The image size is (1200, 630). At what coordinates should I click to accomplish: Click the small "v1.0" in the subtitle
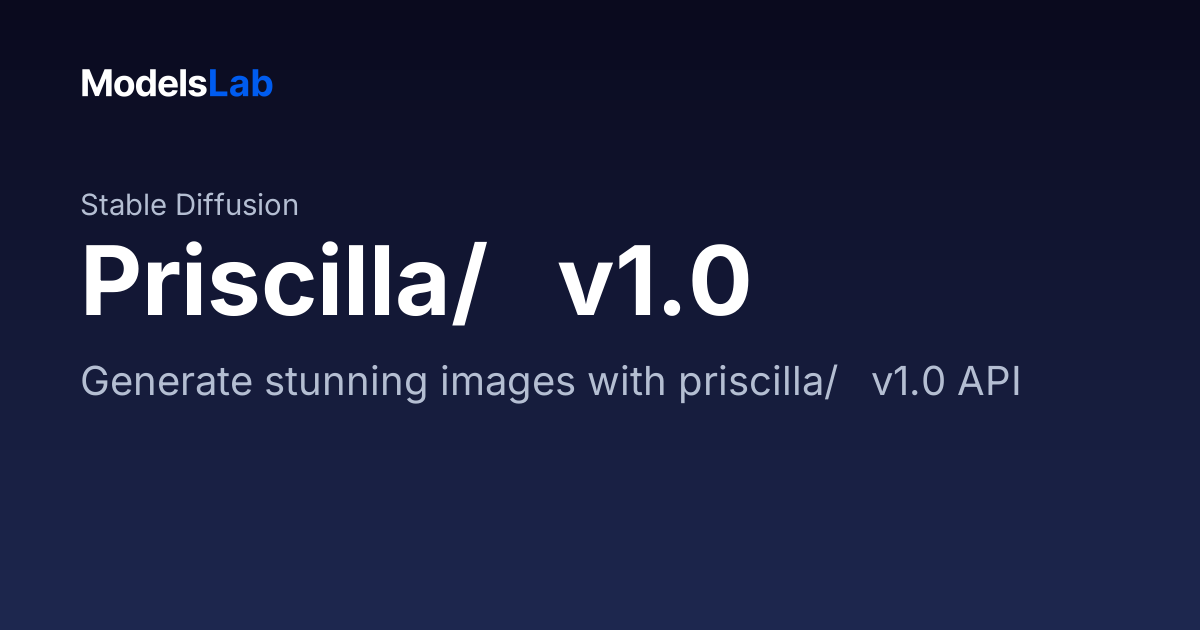click(908, 383)
